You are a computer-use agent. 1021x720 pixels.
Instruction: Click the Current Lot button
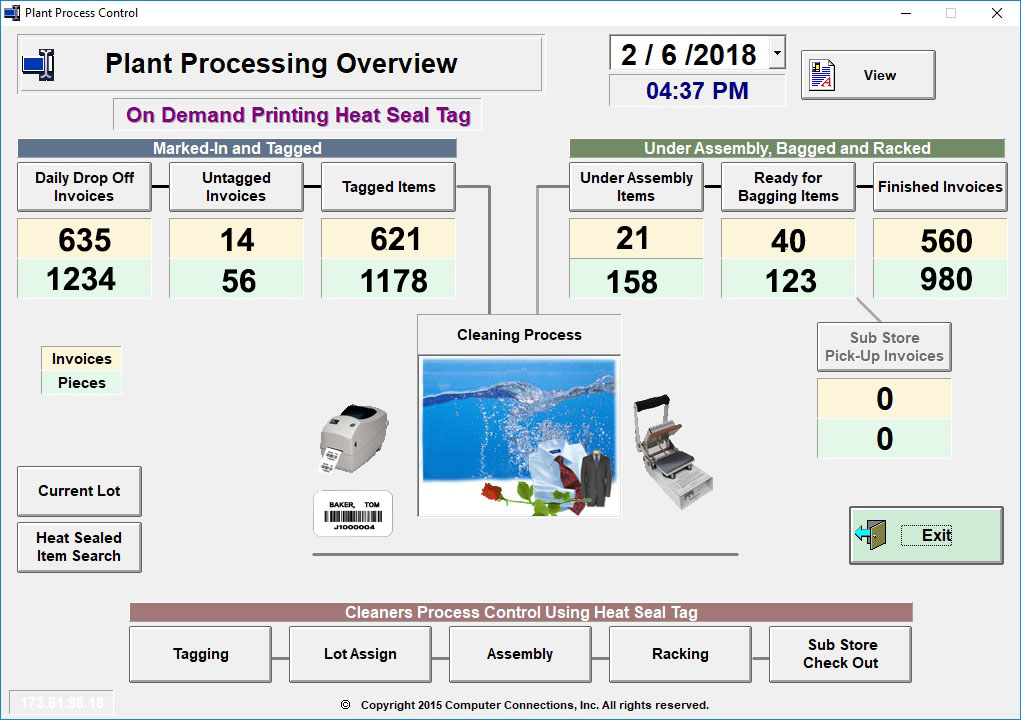(79, 491)
